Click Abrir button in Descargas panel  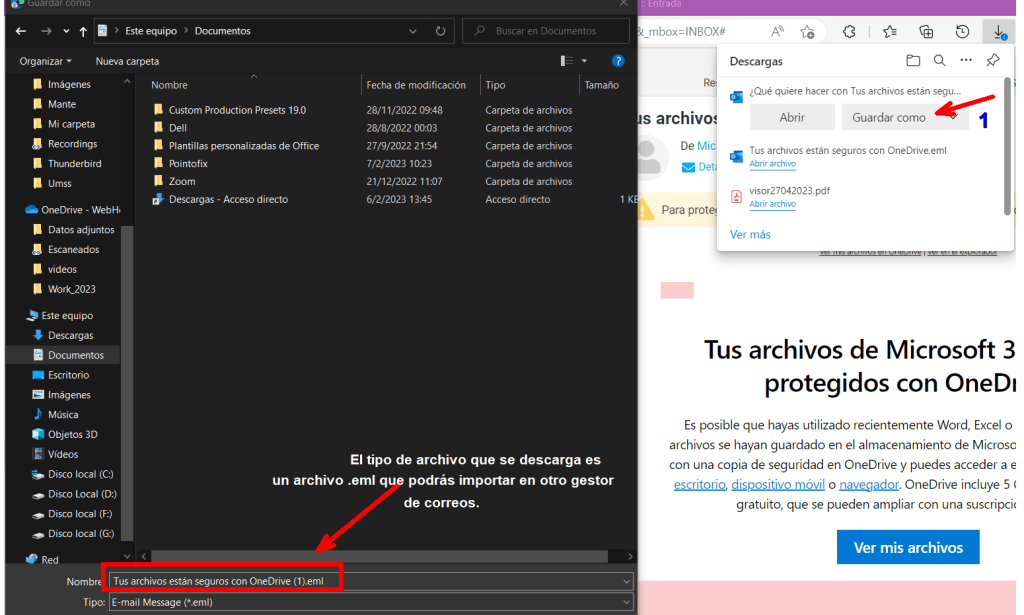tap(792, 118)
